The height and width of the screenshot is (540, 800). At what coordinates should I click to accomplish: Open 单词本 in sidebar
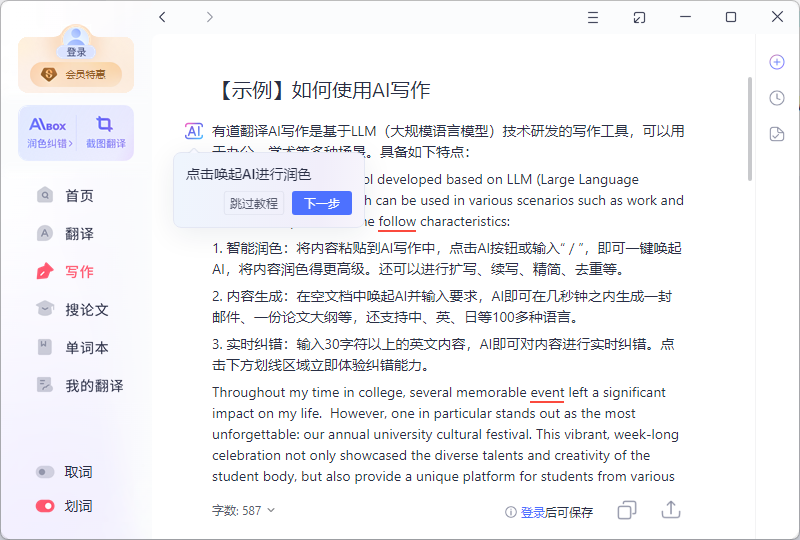tap(72, 348)
